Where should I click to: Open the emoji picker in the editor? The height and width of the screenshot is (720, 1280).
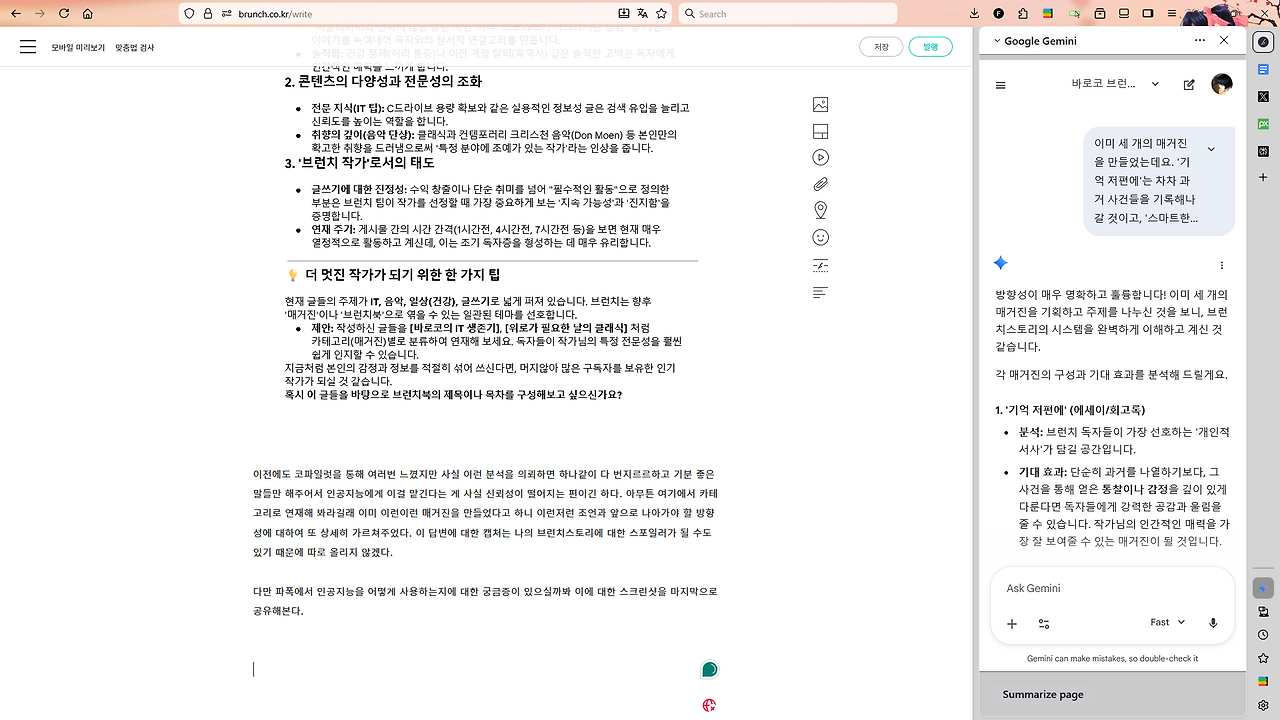click(x=820, y=237)
